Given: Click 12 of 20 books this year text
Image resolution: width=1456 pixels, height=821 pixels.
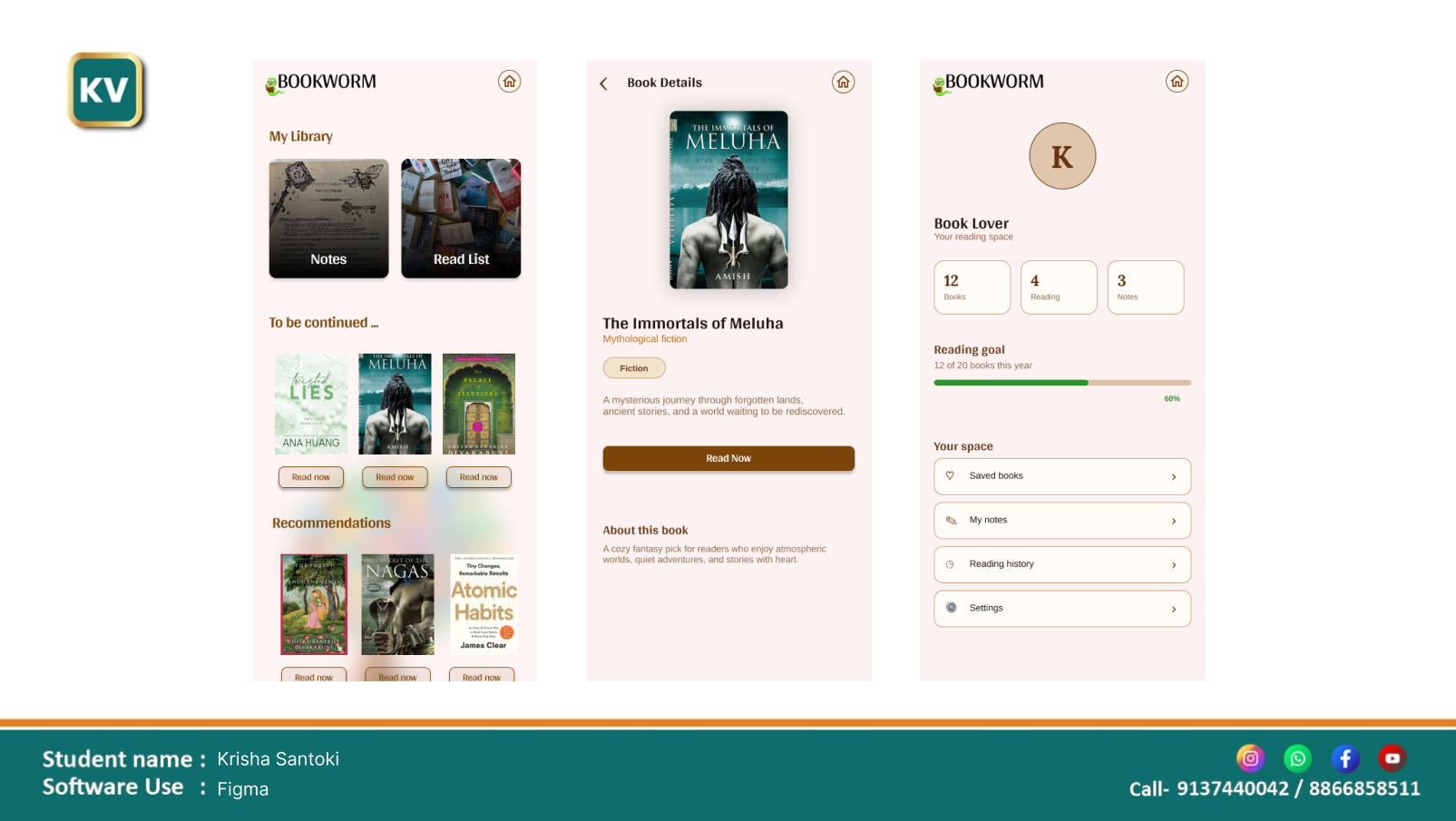Looking at the screenshot, I should coord(983,366).
